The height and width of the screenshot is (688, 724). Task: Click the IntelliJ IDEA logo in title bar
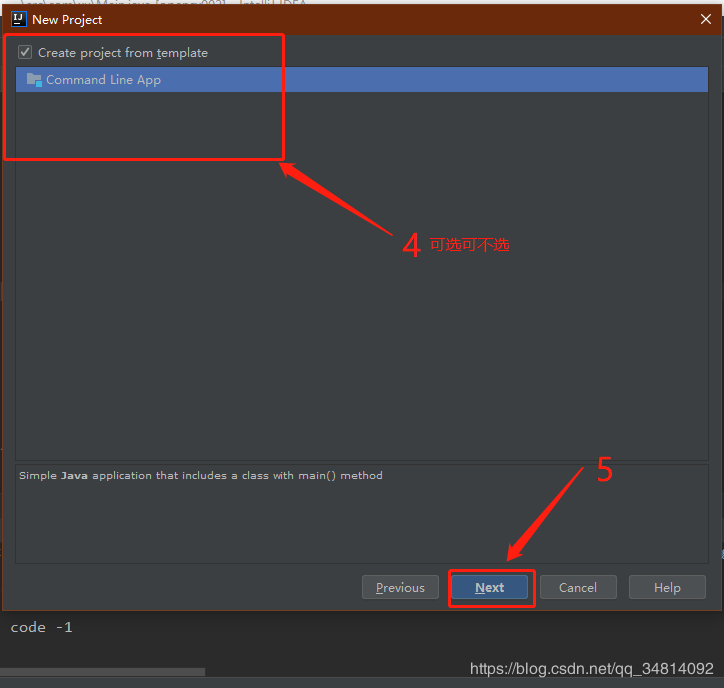pos(18,19)
